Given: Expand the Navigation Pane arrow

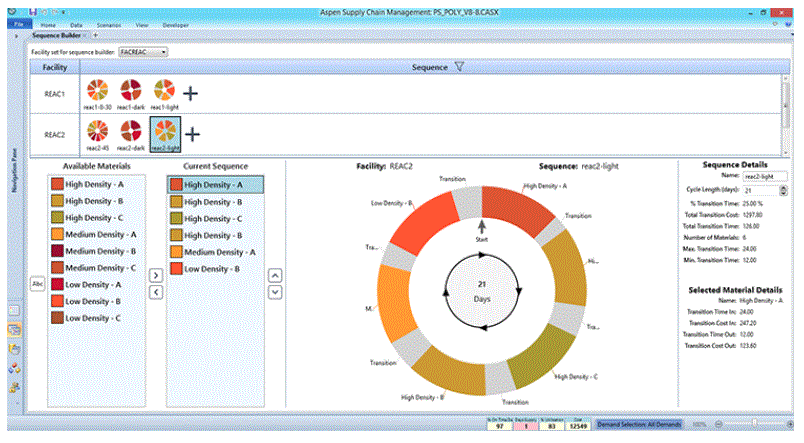Looking at the screenshot, I should pos(16,36).
